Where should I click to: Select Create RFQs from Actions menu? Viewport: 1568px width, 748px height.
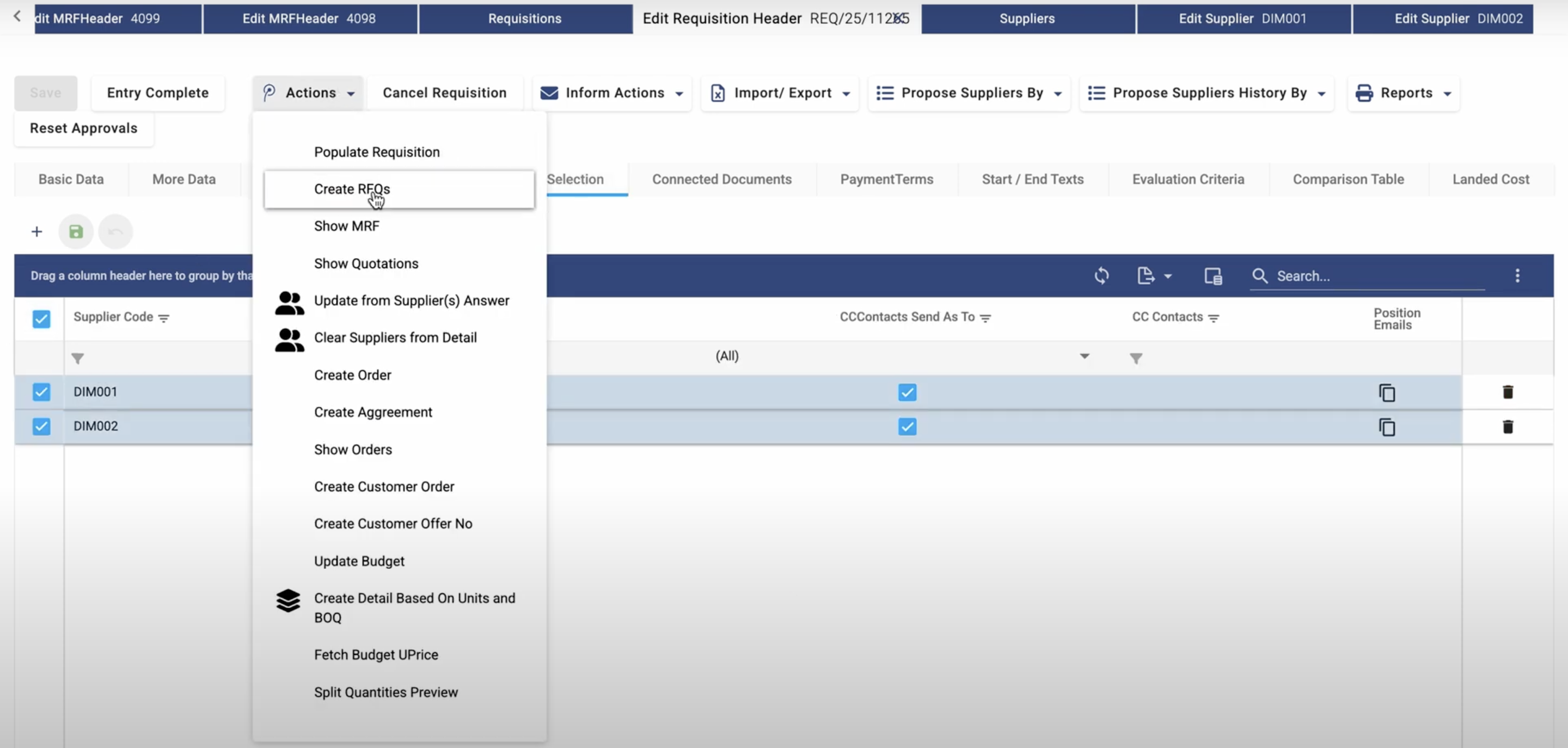coord(352,189)
